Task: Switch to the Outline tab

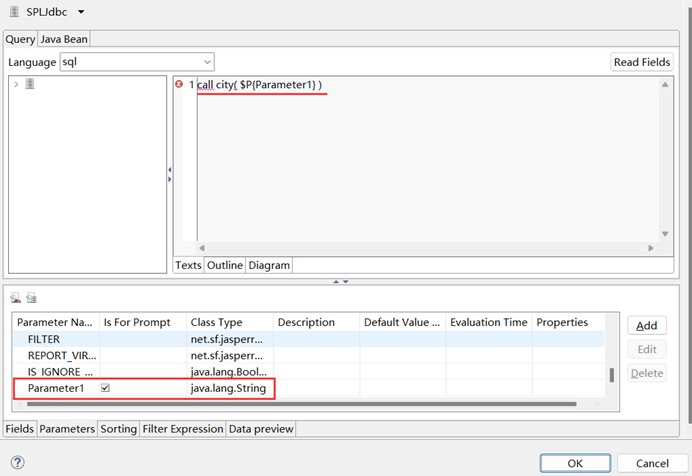Action: [x=225, y=265]
